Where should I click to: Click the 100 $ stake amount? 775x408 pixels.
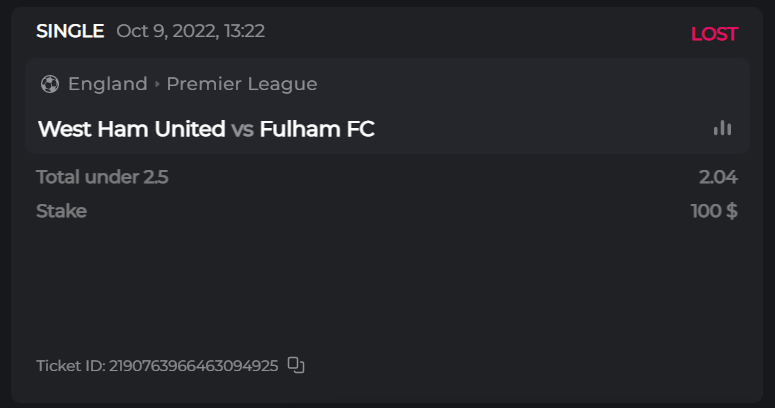pyautogui.click(x=714, y=211)
